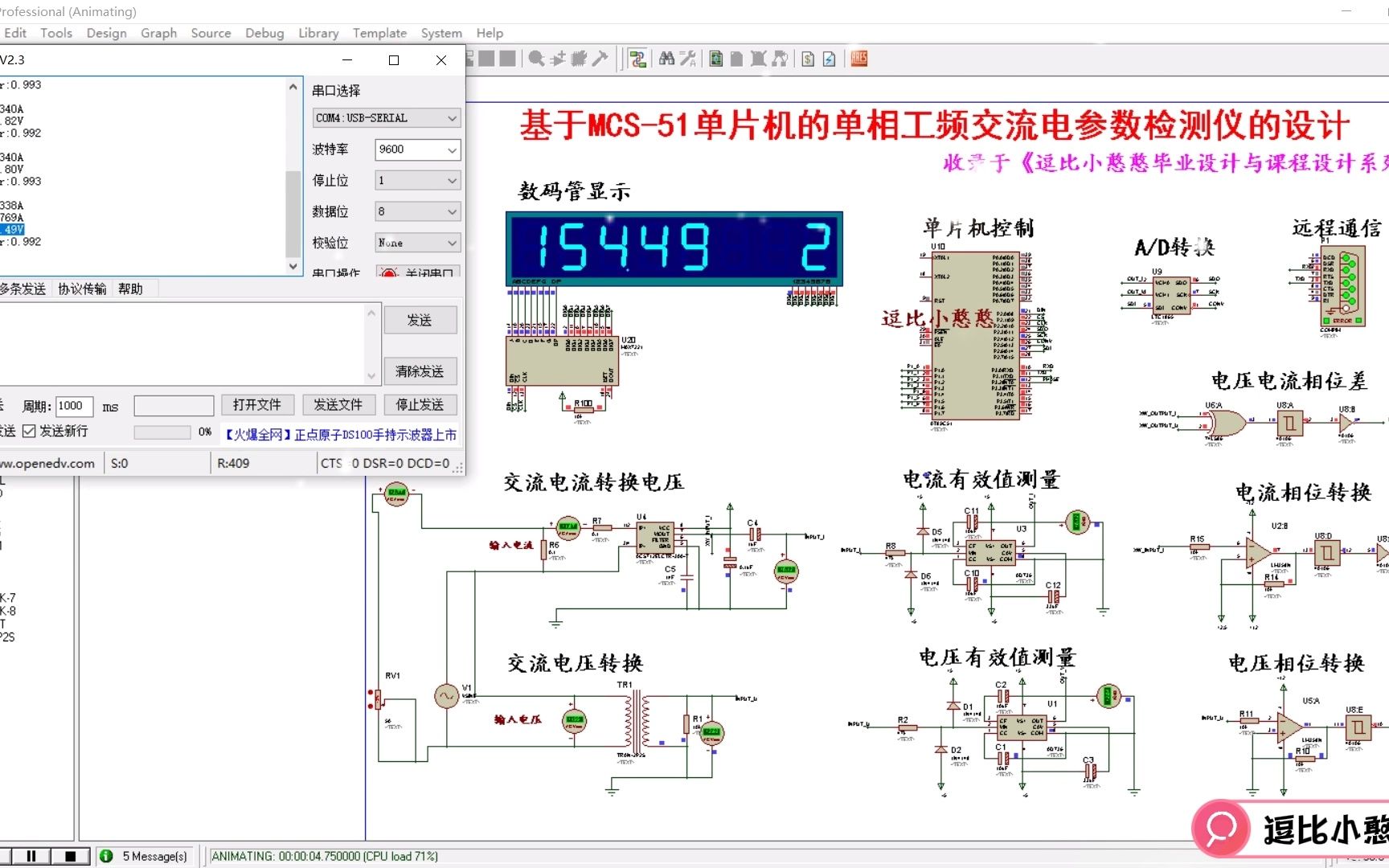Uncheck the 发送新行 checkbox
The width and height of the screenshot is (1389, 868).
(x=30, y=432)
